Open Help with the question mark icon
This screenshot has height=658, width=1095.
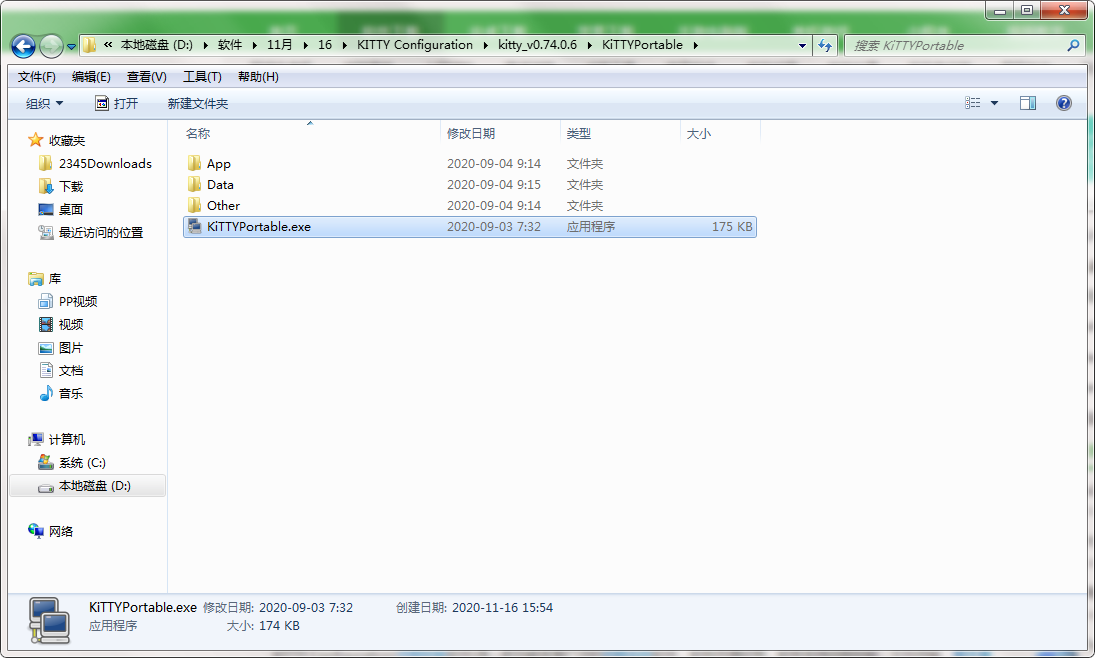click(1064, 103)
